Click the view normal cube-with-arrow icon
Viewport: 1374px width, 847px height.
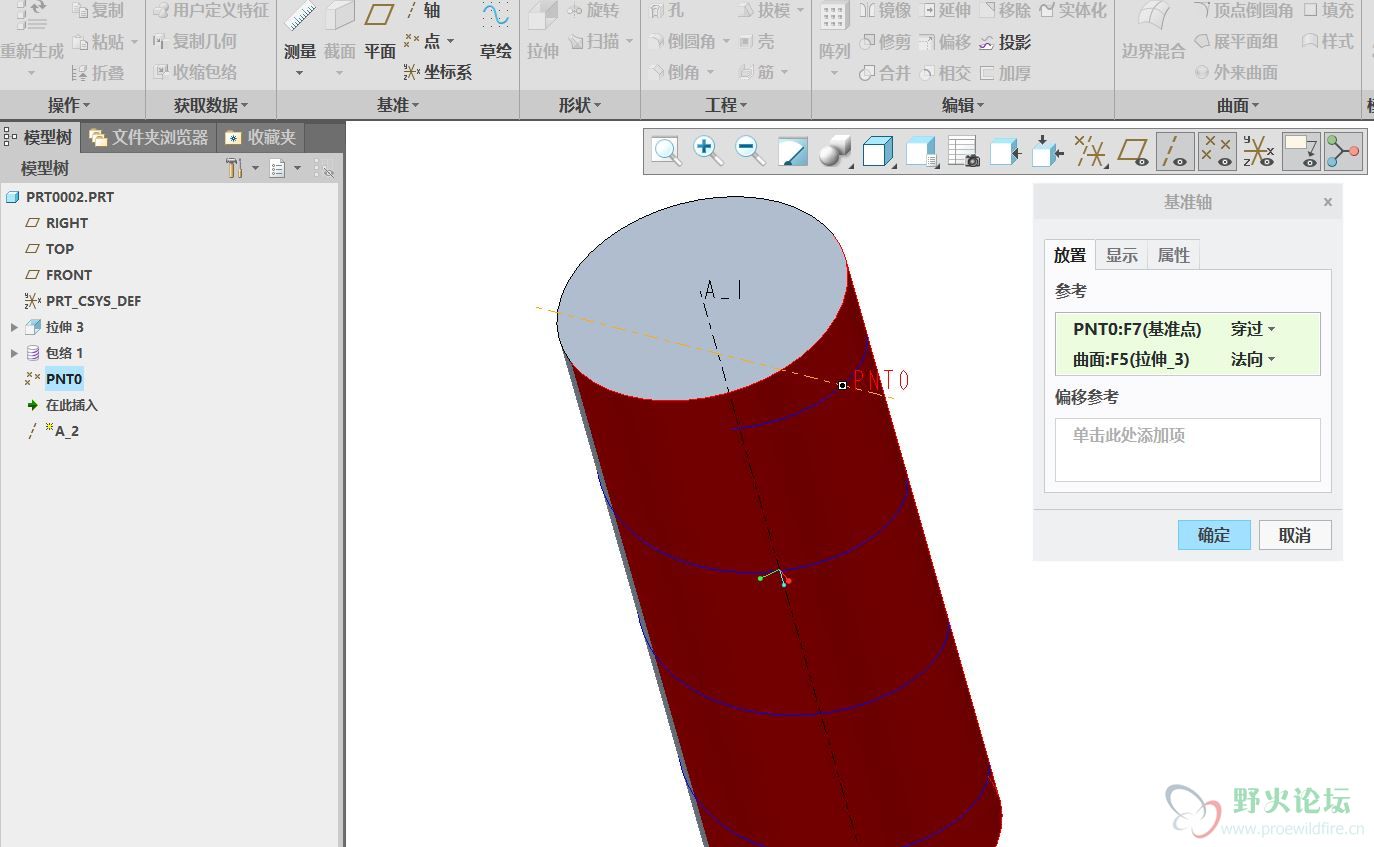(1005, 152)
